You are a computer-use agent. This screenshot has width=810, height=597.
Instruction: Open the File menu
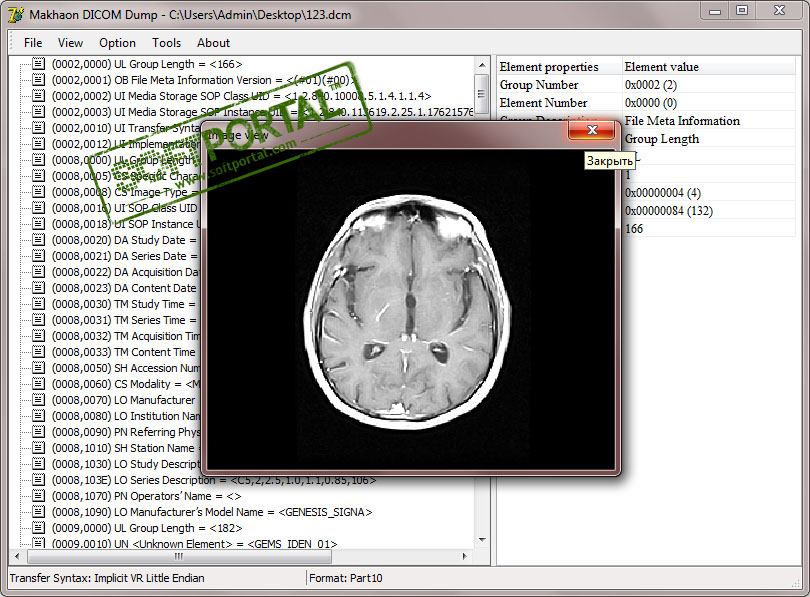pyautogui.click(x=33, y=43)
